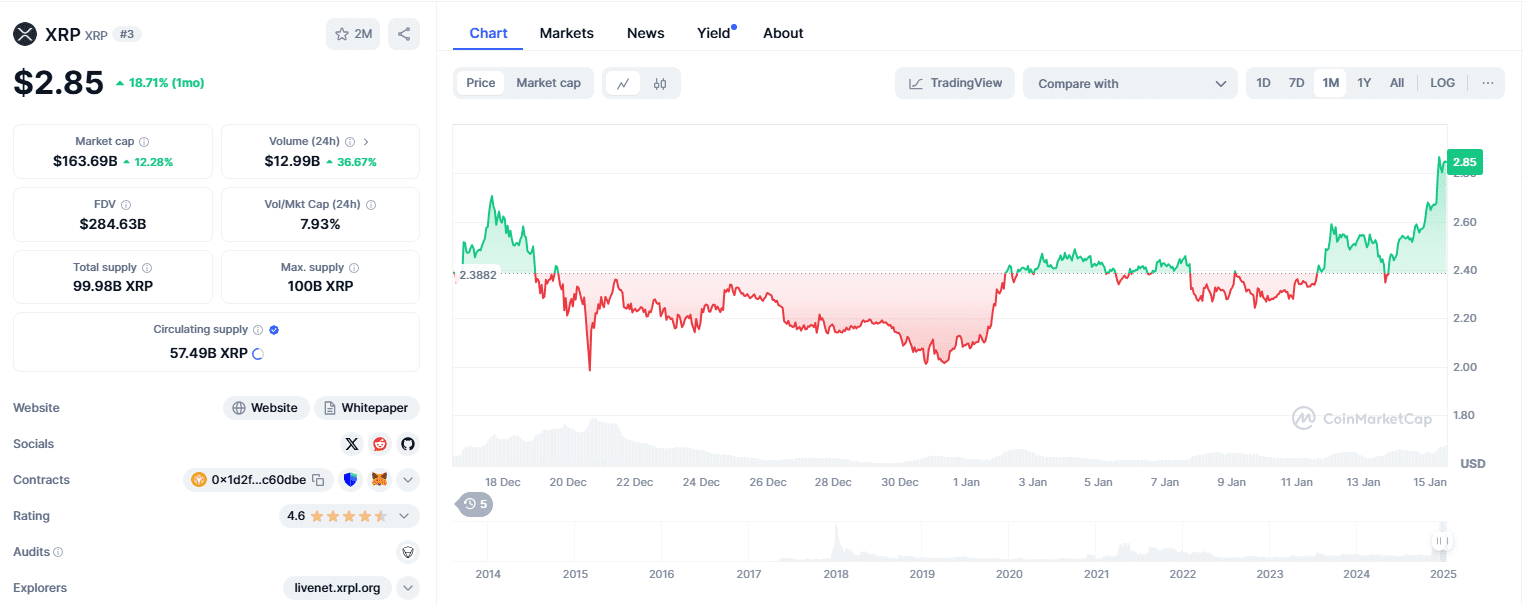Image resolution: width=1524 pixels, height=605 pixels.
Task: Share the XRP page via share icon
Action: (404, 34)
